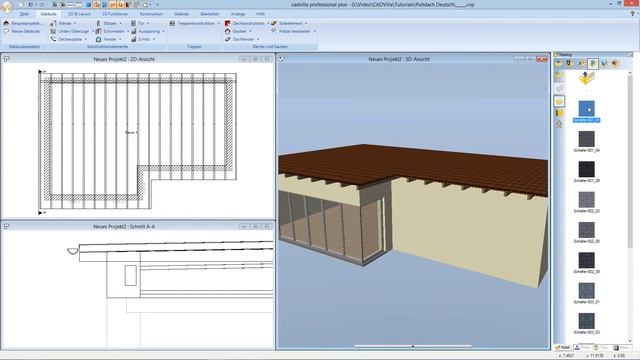Select the Wände tool icon
Viewport: 640px width, 360px height.
click(53, 23)
